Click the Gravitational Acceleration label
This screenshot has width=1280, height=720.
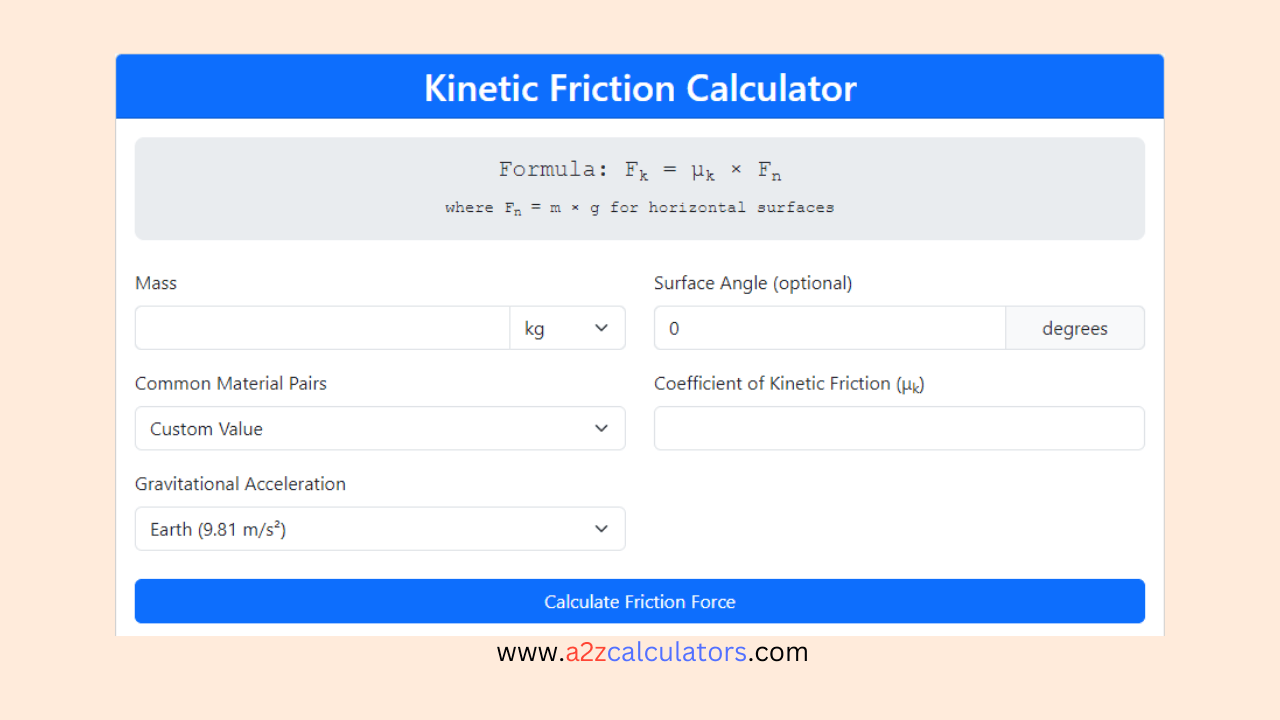240,483
